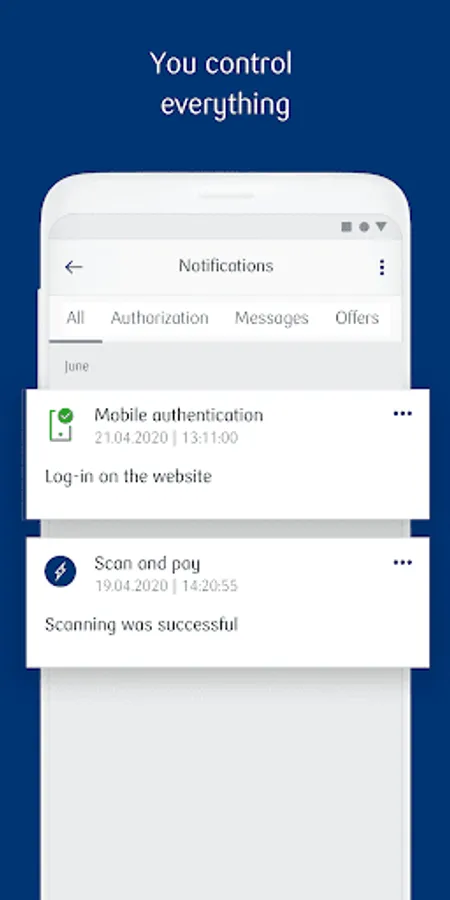The height and width of the screenshot is (900, 450).
Task: Switch to the All tab
Action: click(75, 318)
